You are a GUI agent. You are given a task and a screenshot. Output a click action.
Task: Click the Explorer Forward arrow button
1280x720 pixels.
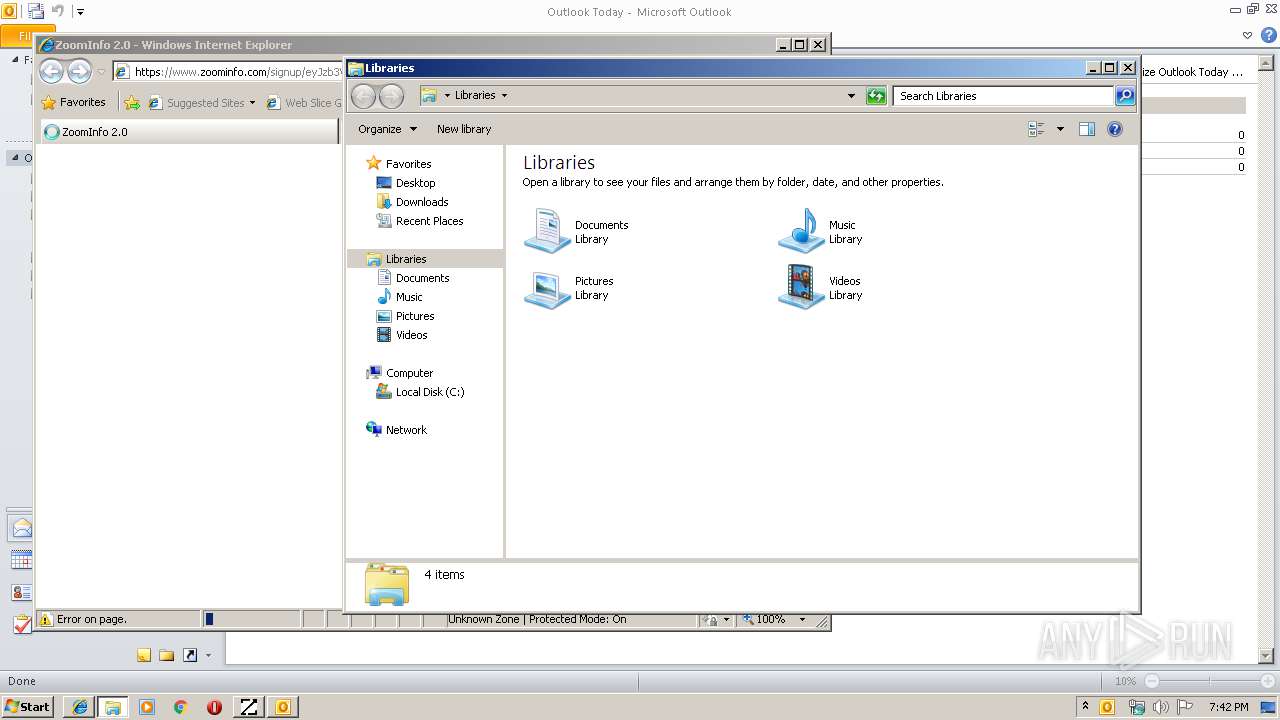point(392,96)
